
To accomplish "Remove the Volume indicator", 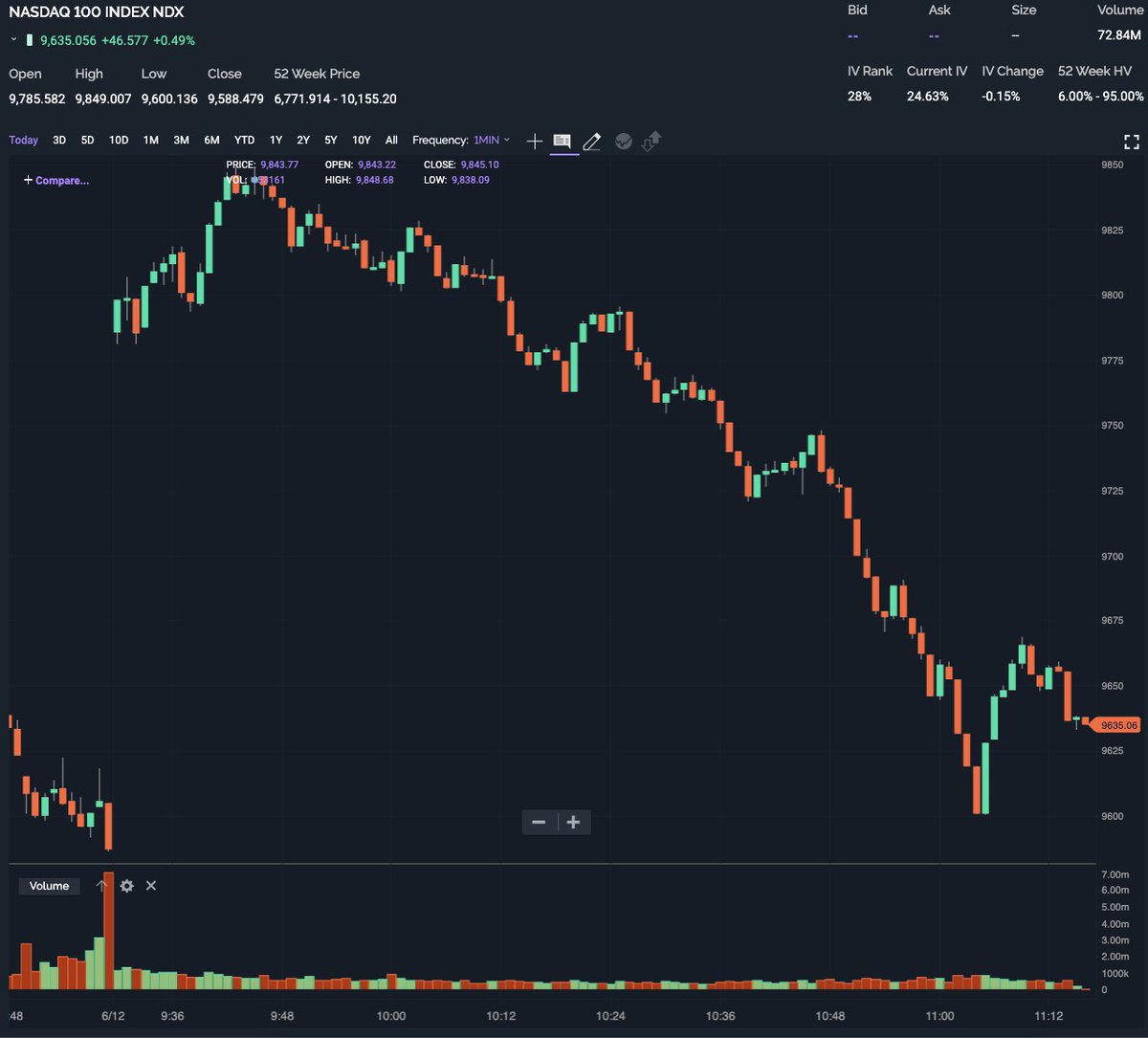I will [x=151, y=886].
